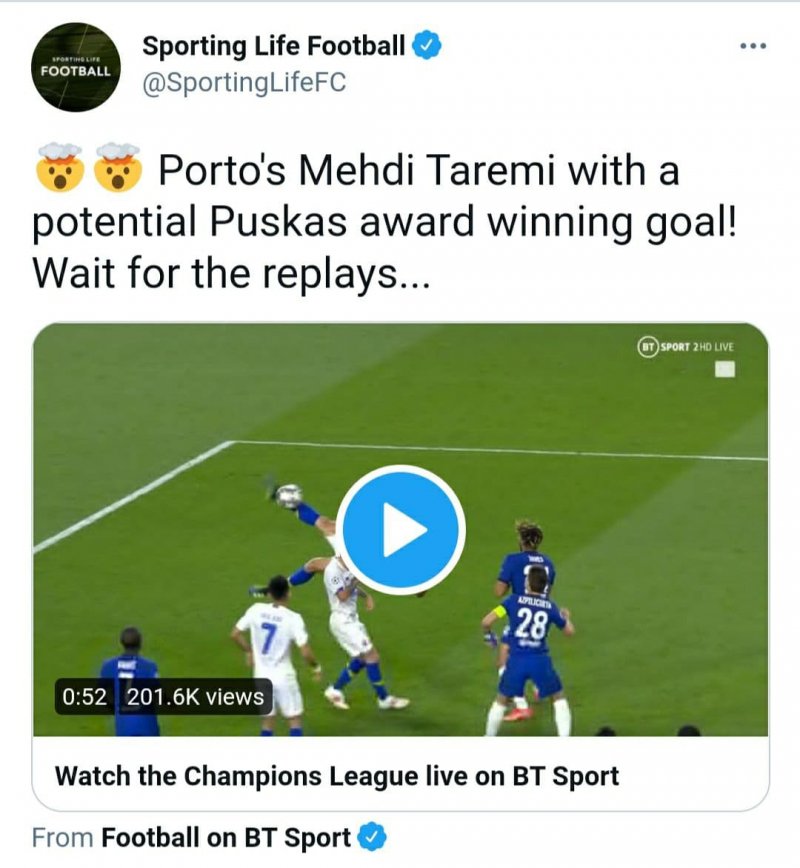Click verified badge next to Football on BT Sport
Viewport: 800px width, 868px height.
(x=373, y=838)
